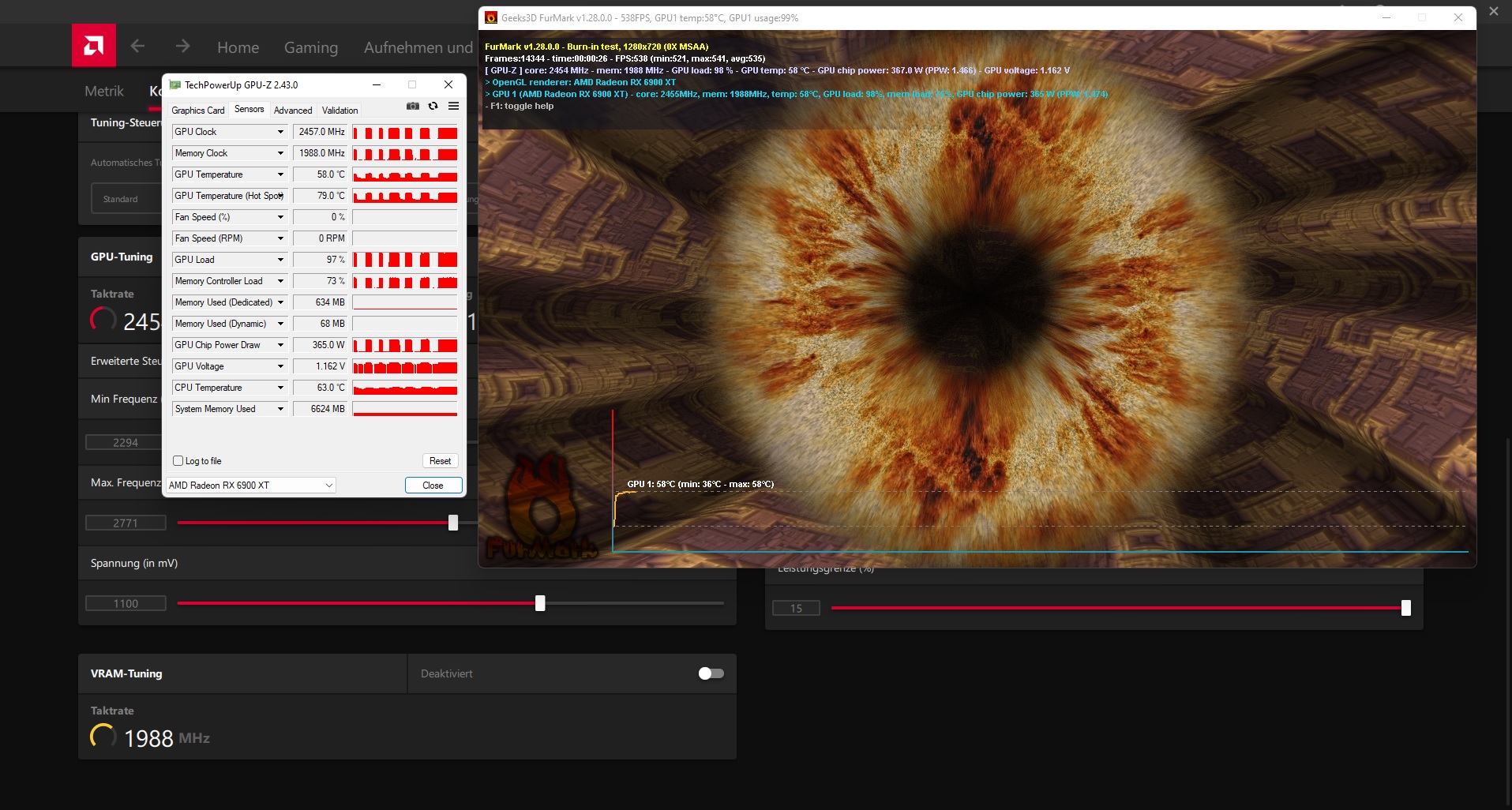This screenshot has height=810, width=1512.
Task: Toggle the VRAM-Tuning switch
Action: point(711,673)
